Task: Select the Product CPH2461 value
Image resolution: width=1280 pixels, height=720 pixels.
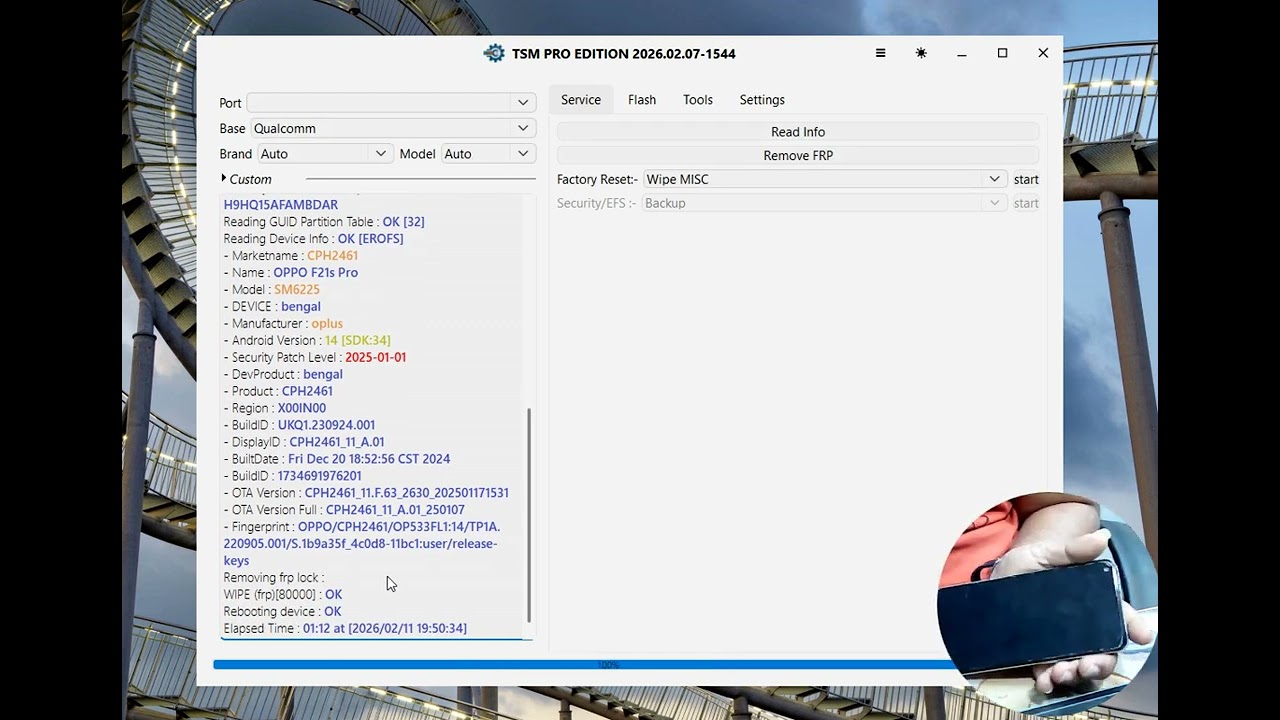Action: coord(307,391)
